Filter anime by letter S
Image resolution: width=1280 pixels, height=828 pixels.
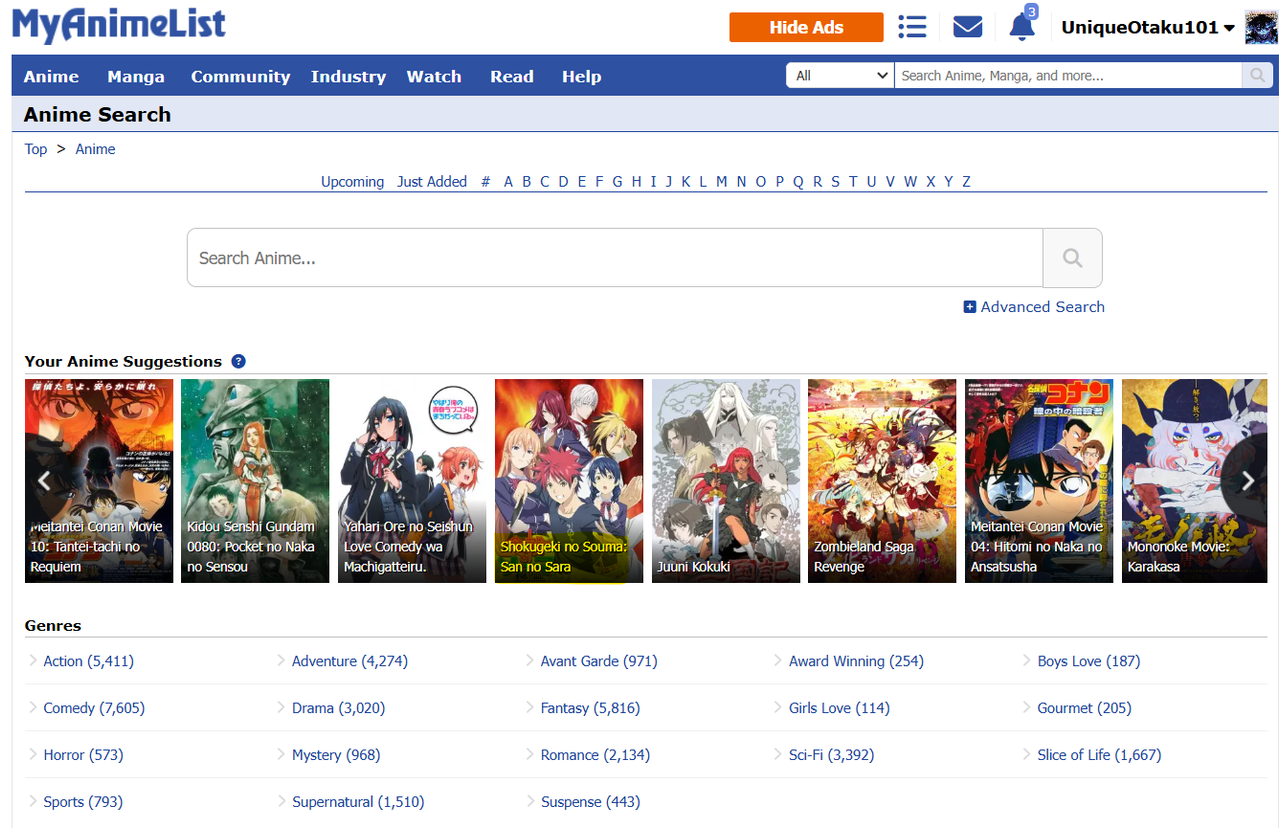(835, 181)
